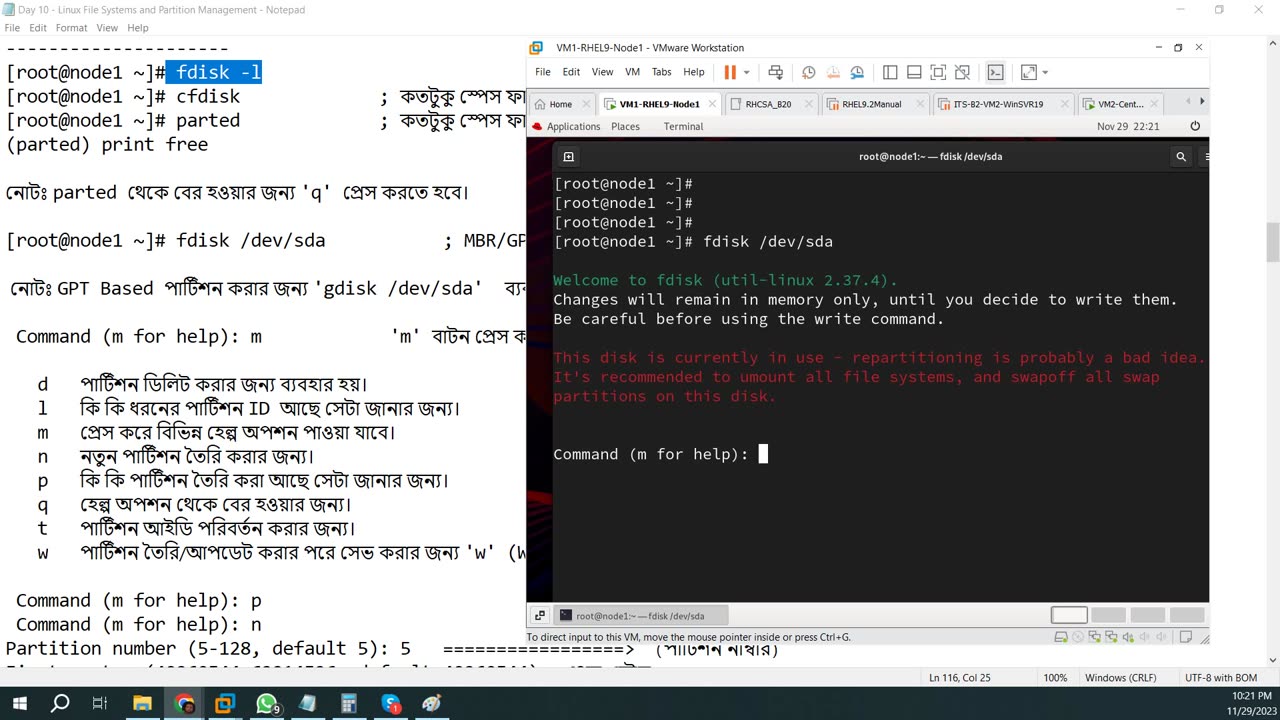Open the snapshot manager icon
This screenshot has width=1280, height=720.
tap(857, 72)
